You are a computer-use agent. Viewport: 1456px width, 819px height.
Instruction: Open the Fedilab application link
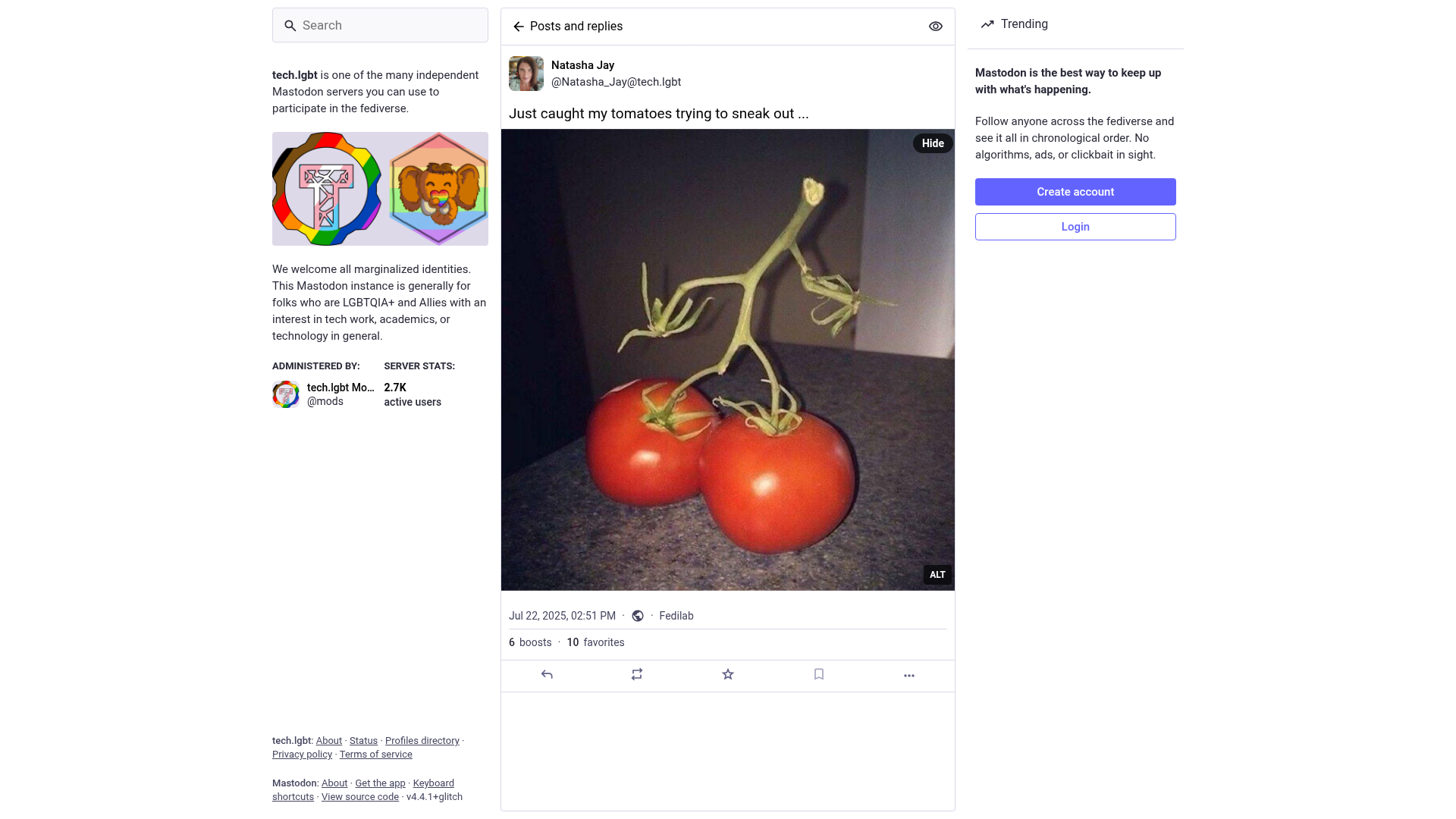coord(676,616)
